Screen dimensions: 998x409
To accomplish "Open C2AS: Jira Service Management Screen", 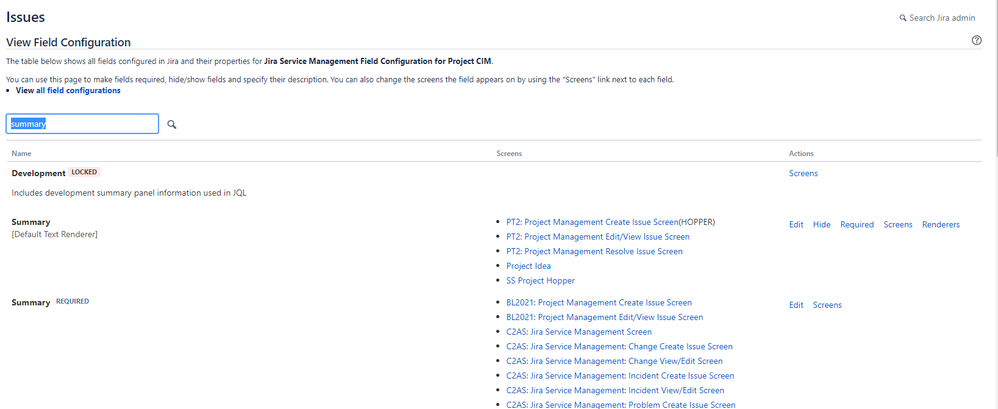I will point(579,331).
